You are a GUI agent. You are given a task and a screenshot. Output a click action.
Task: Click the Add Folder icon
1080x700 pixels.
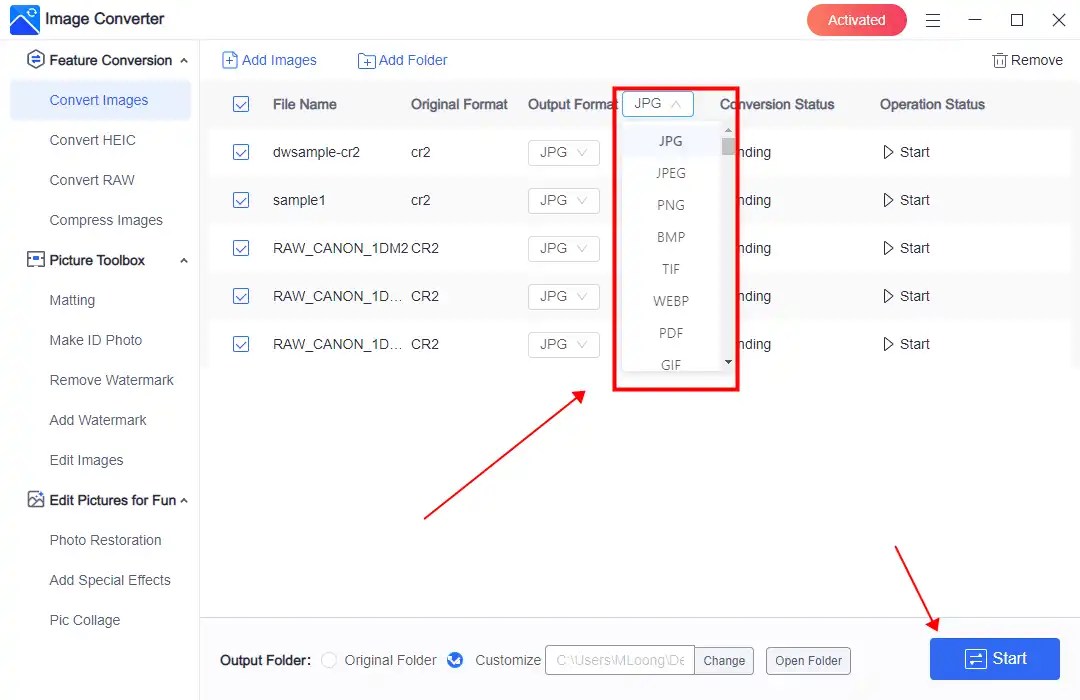click(x=366, y=60)
